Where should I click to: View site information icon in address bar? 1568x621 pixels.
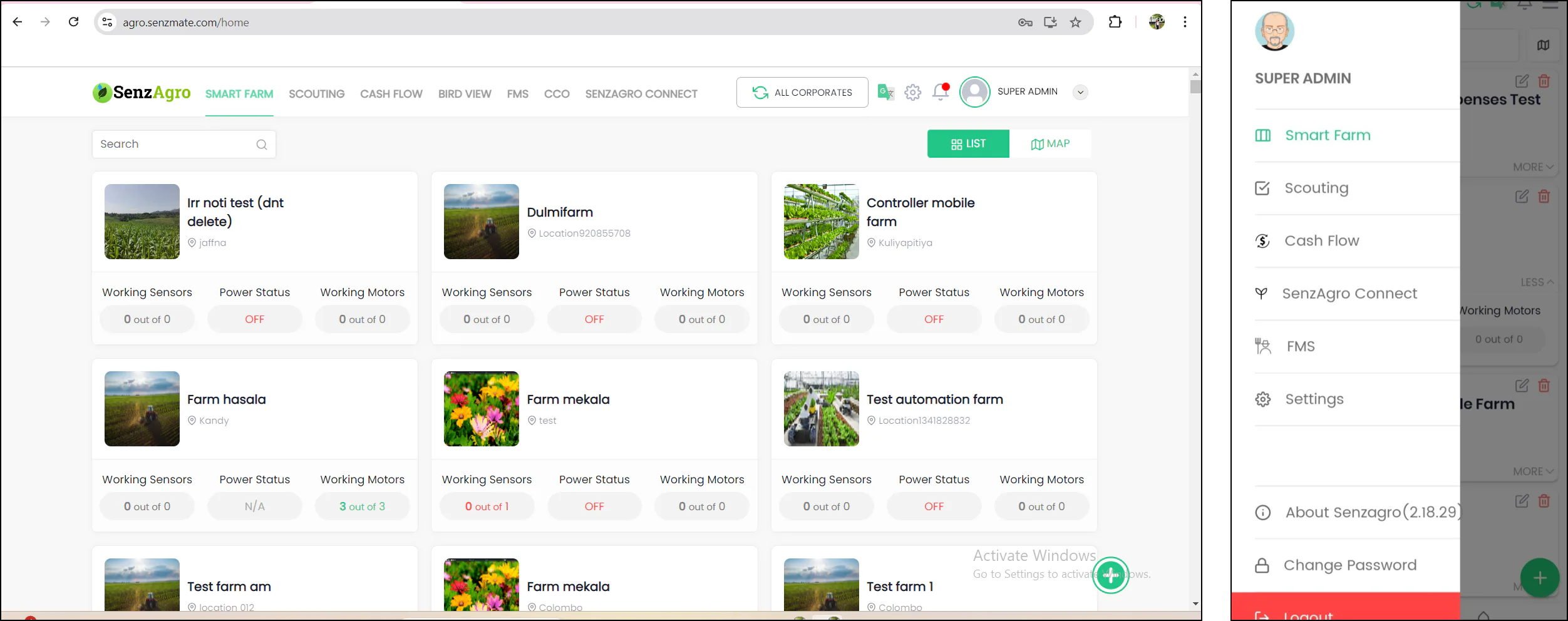pos(107,22)
